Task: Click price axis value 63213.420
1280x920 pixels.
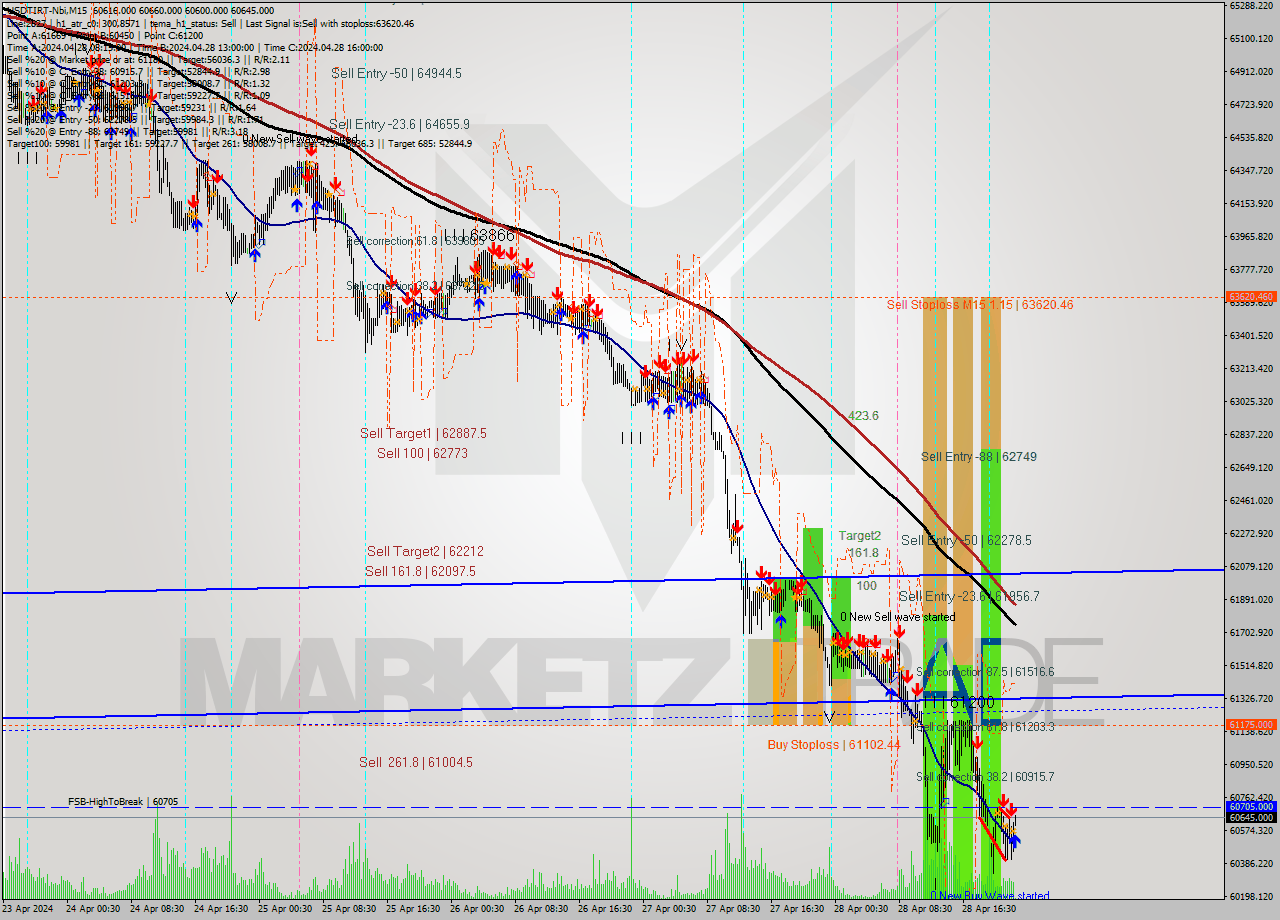Action: pyautogui.click(x=1251, y=368)
